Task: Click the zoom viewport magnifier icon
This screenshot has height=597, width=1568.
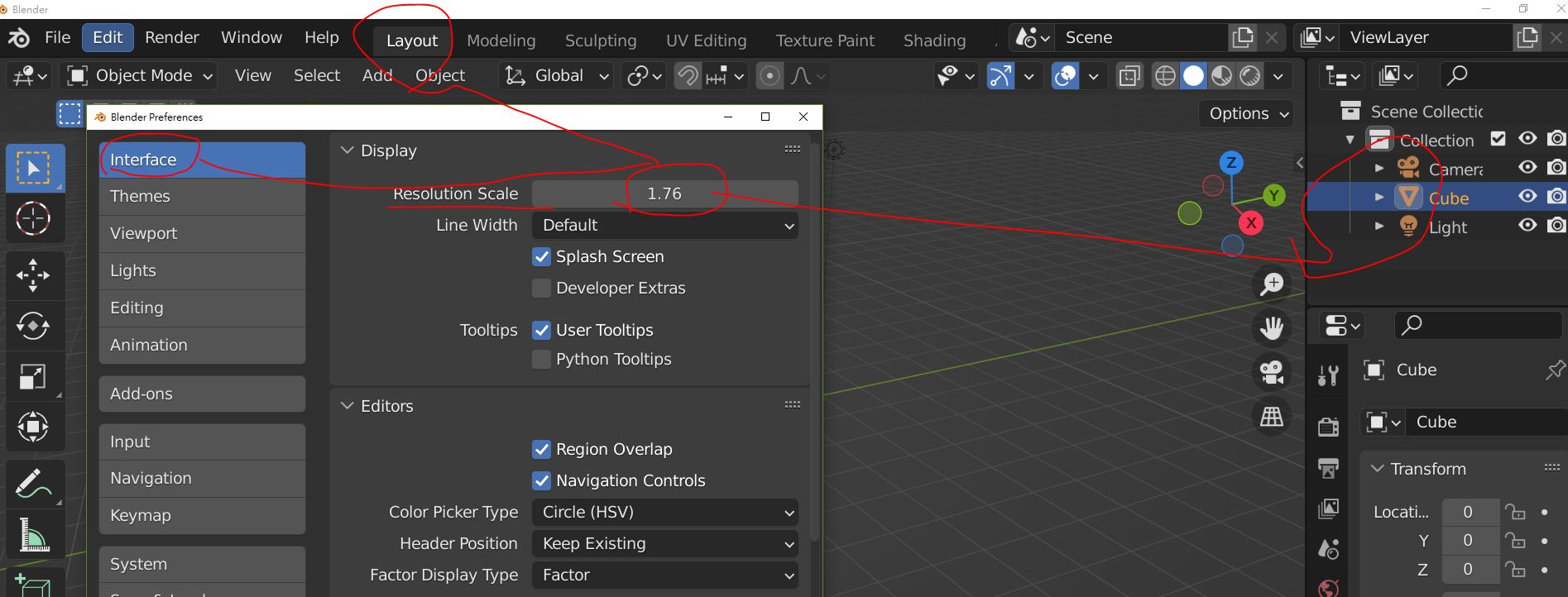Action: click(1272, 284)
